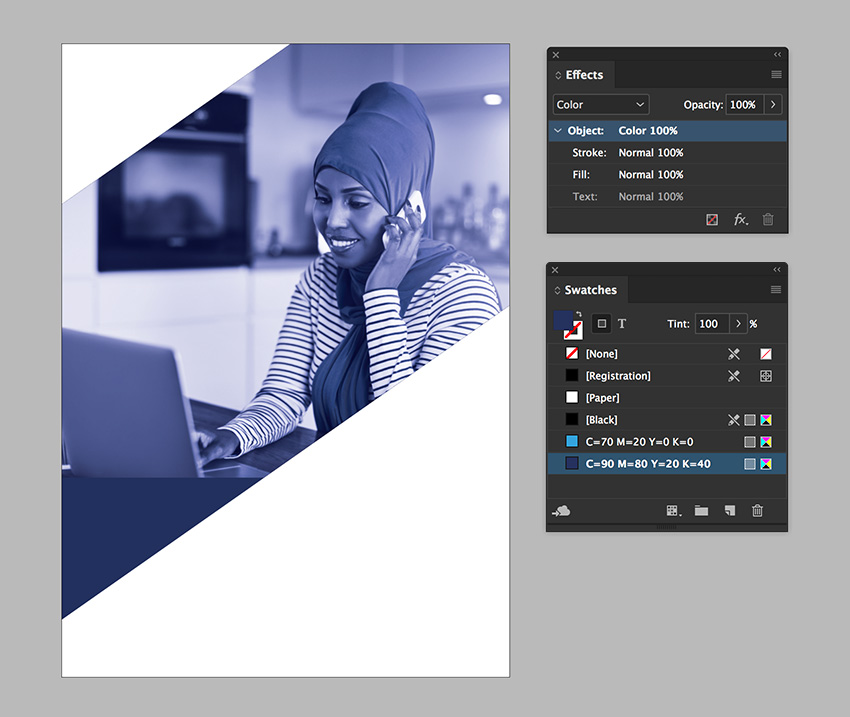Screen dimensions: 850x717
Task: Click the fx icon in the Effects panel
Action: pyautogui.click(x=741, y=219)
